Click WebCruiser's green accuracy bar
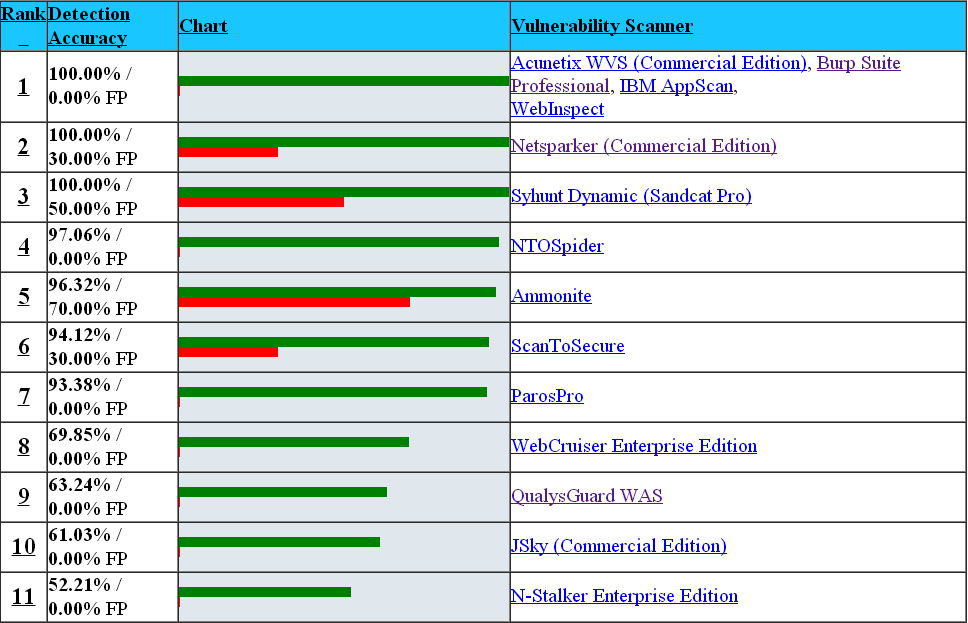The image size is (968, 623). click(294, 442)
